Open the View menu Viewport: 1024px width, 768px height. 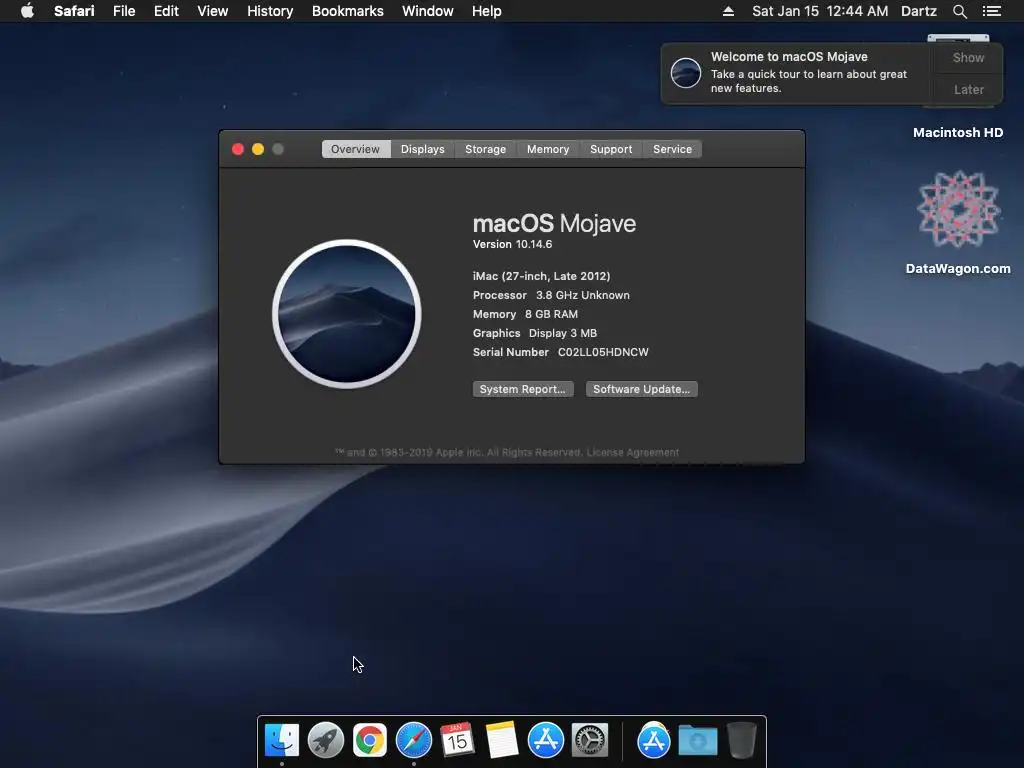point(213,11)
